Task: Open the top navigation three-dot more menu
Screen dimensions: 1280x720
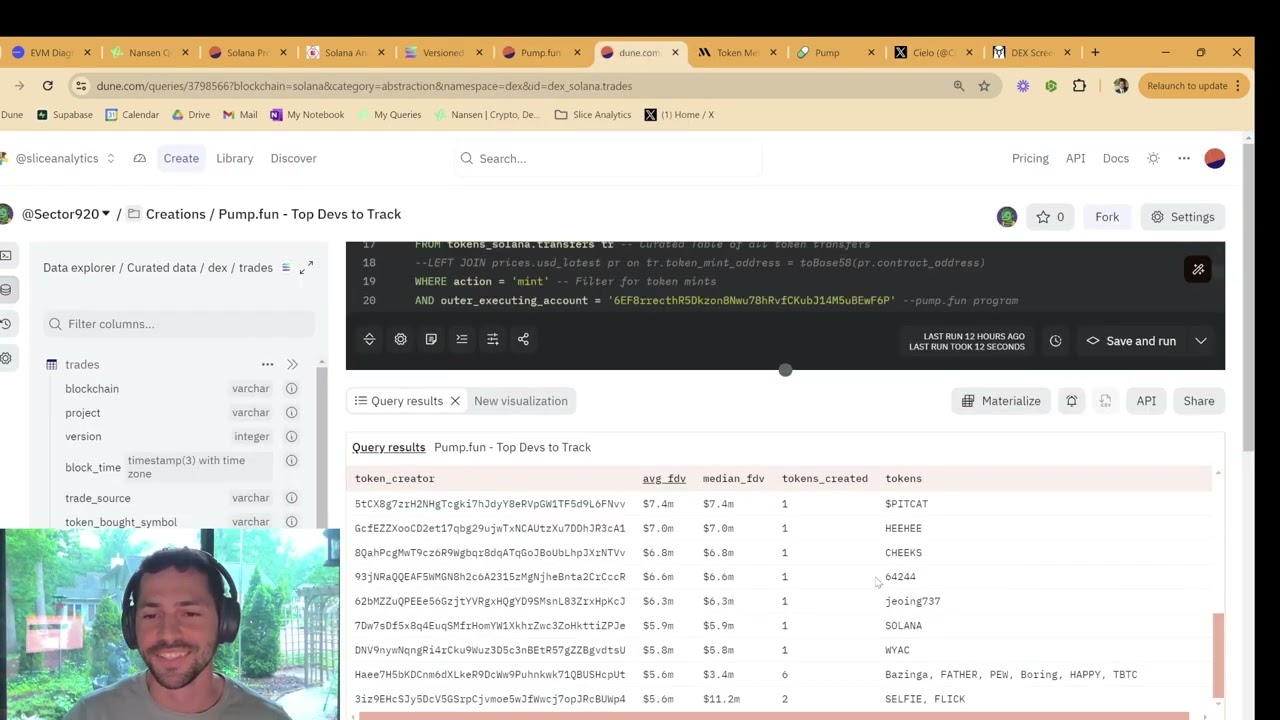Action: coord(1184,158)
